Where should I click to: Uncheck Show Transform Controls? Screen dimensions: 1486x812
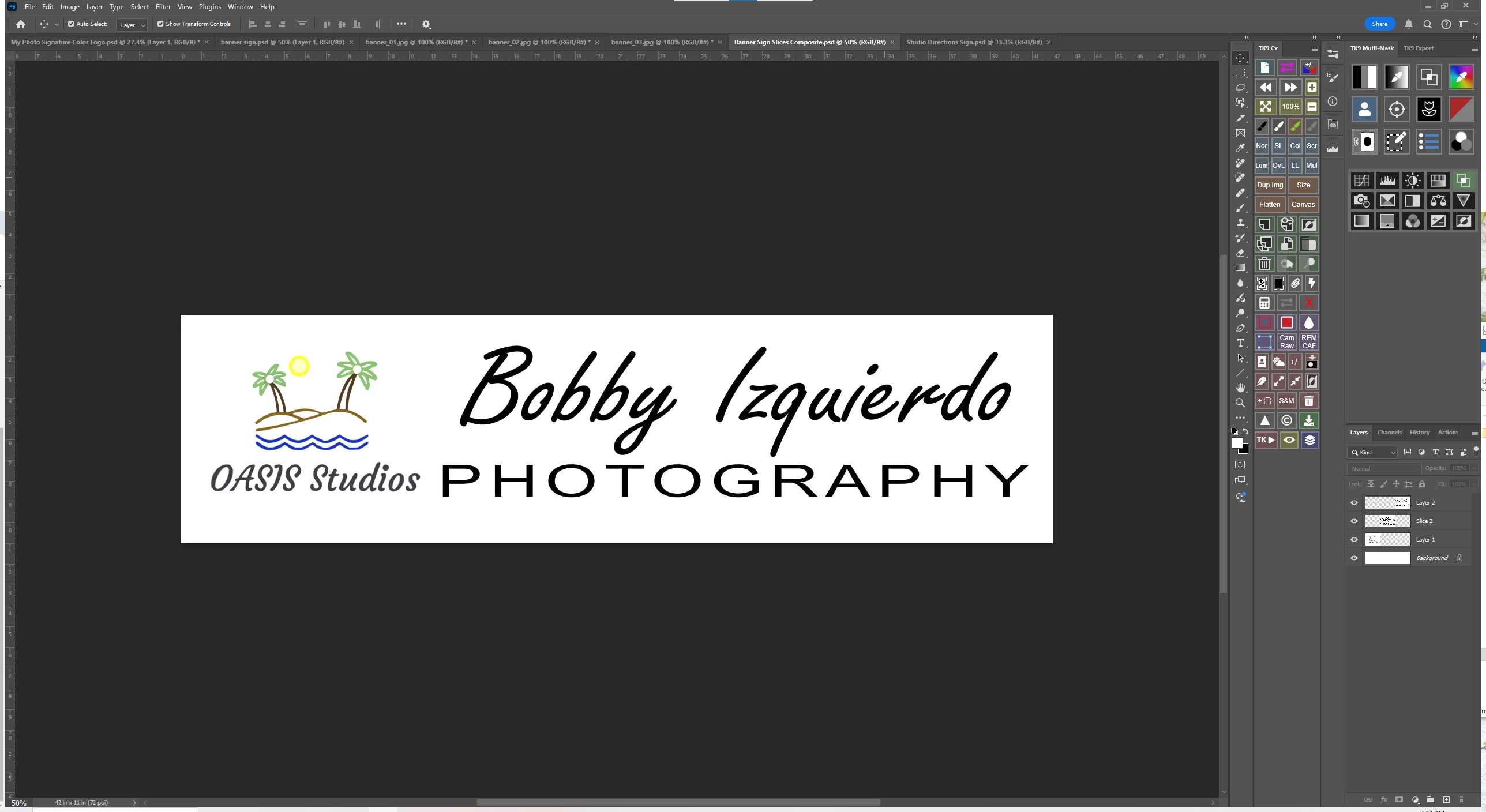tap(160, 24)
